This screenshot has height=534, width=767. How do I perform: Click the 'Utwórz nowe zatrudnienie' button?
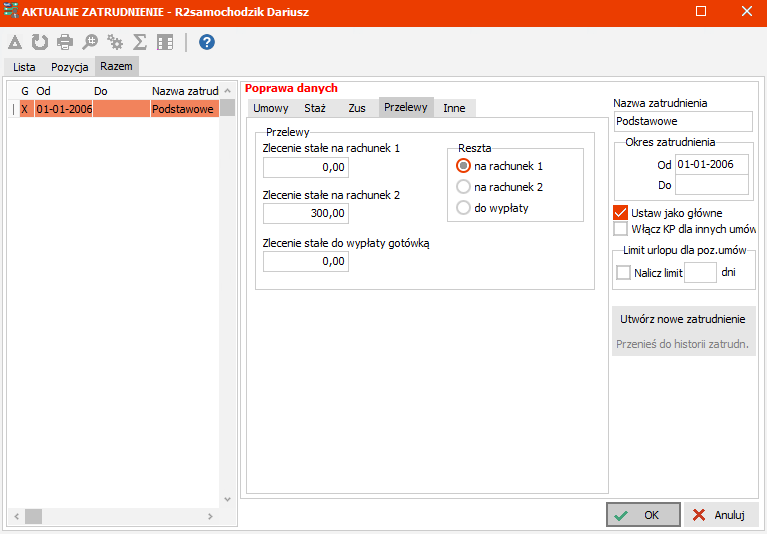click(683, 319)
